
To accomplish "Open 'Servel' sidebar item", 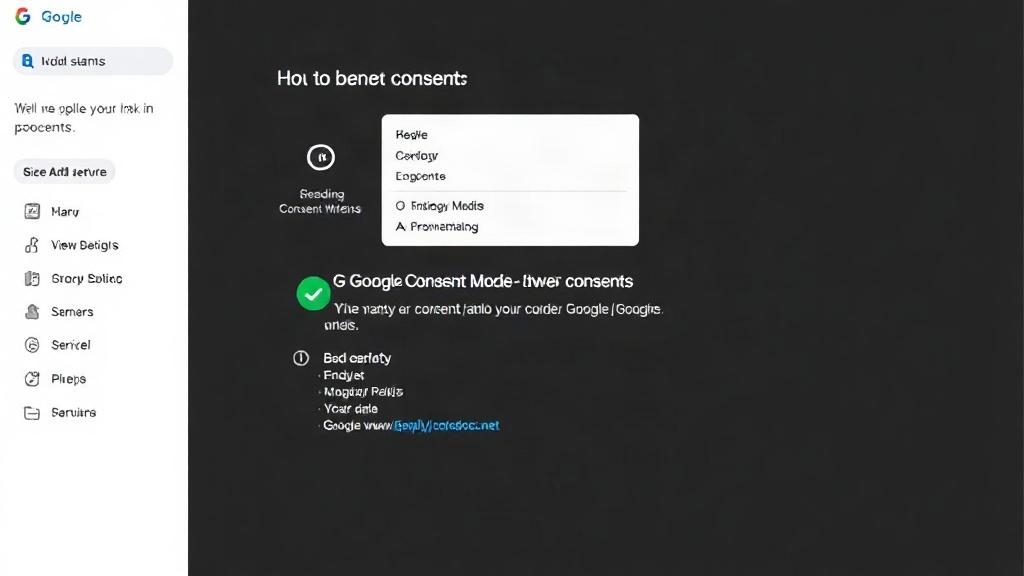I will click(x=71, y=345).
